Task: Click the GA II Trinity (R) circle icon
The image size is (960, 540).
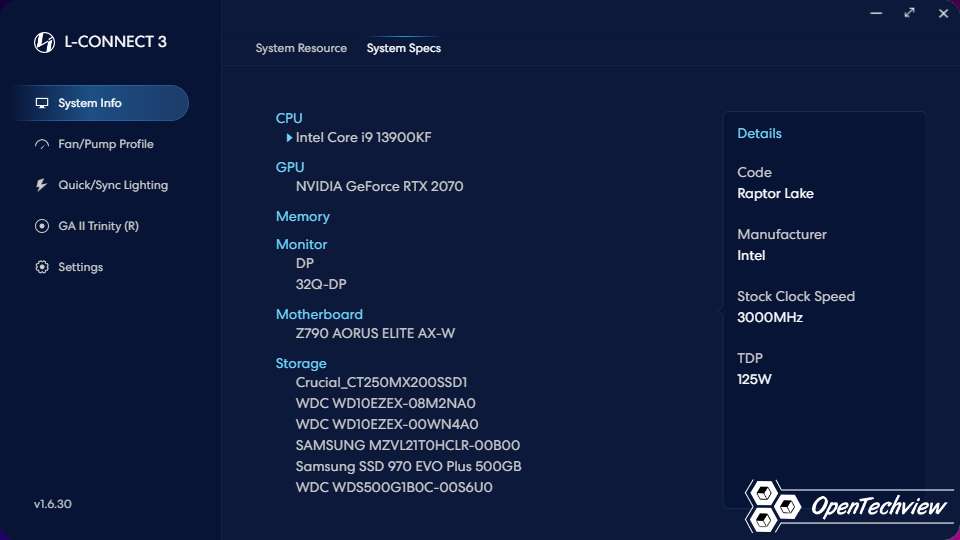Action: [x=42, y=226]
